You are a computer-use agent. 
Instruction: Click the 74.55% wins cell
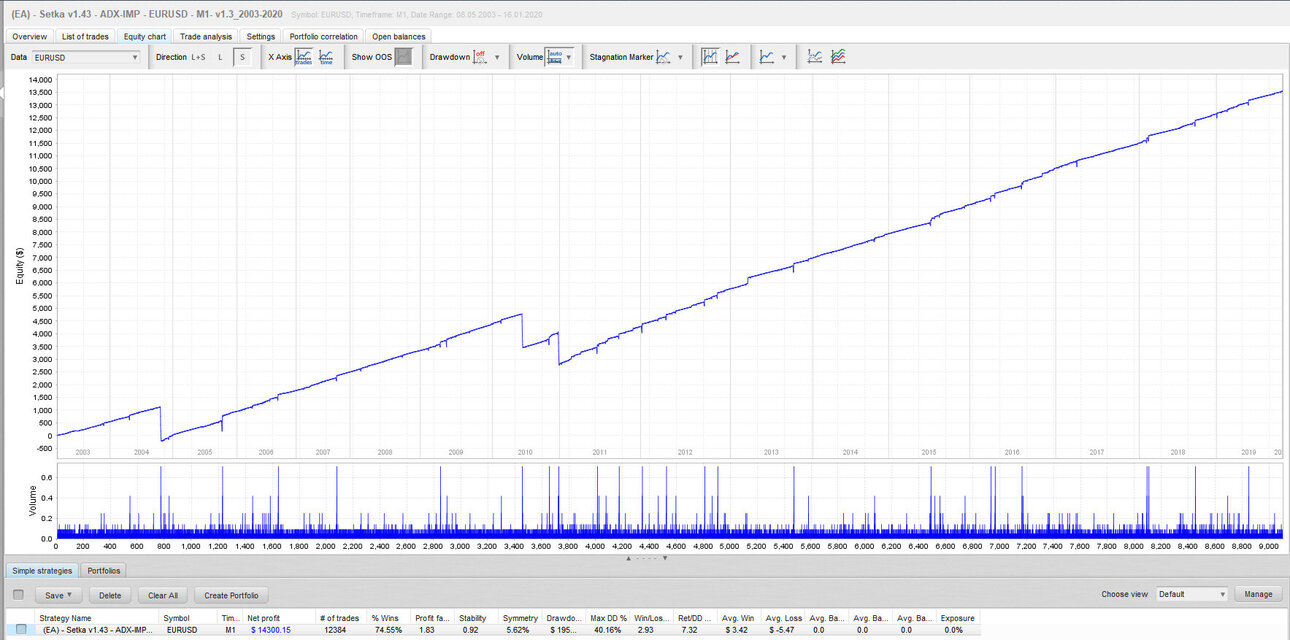click(x=386, y=629)
